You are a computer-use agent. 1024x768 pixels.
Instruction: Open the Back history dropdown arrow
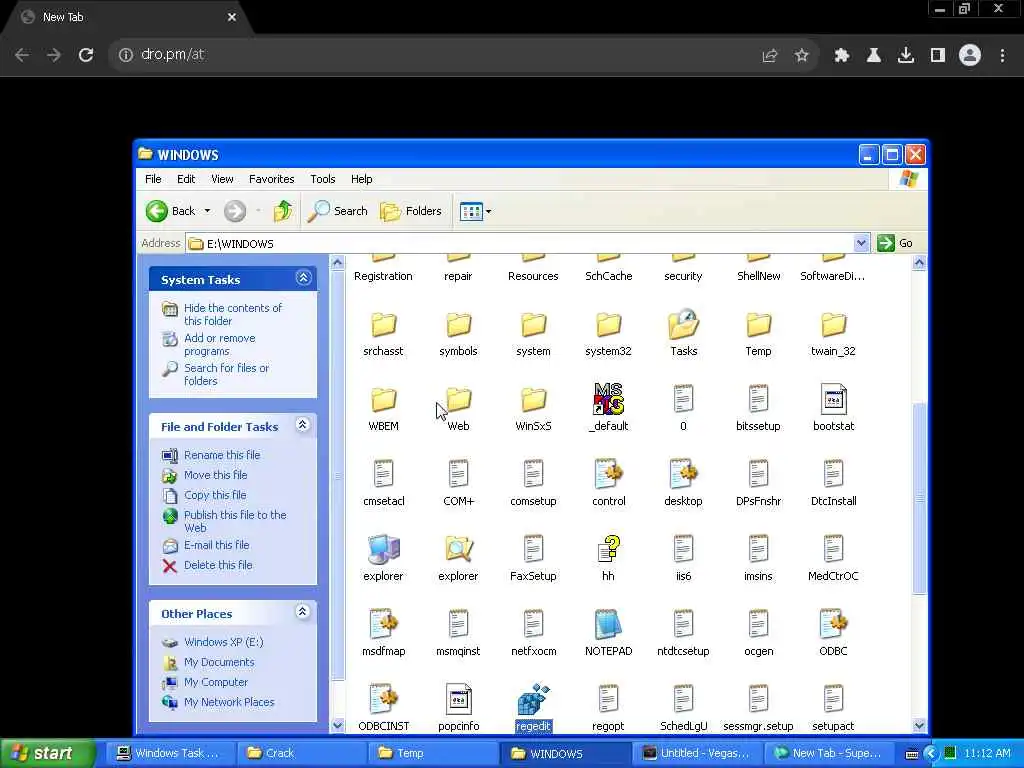coord(207,211)
